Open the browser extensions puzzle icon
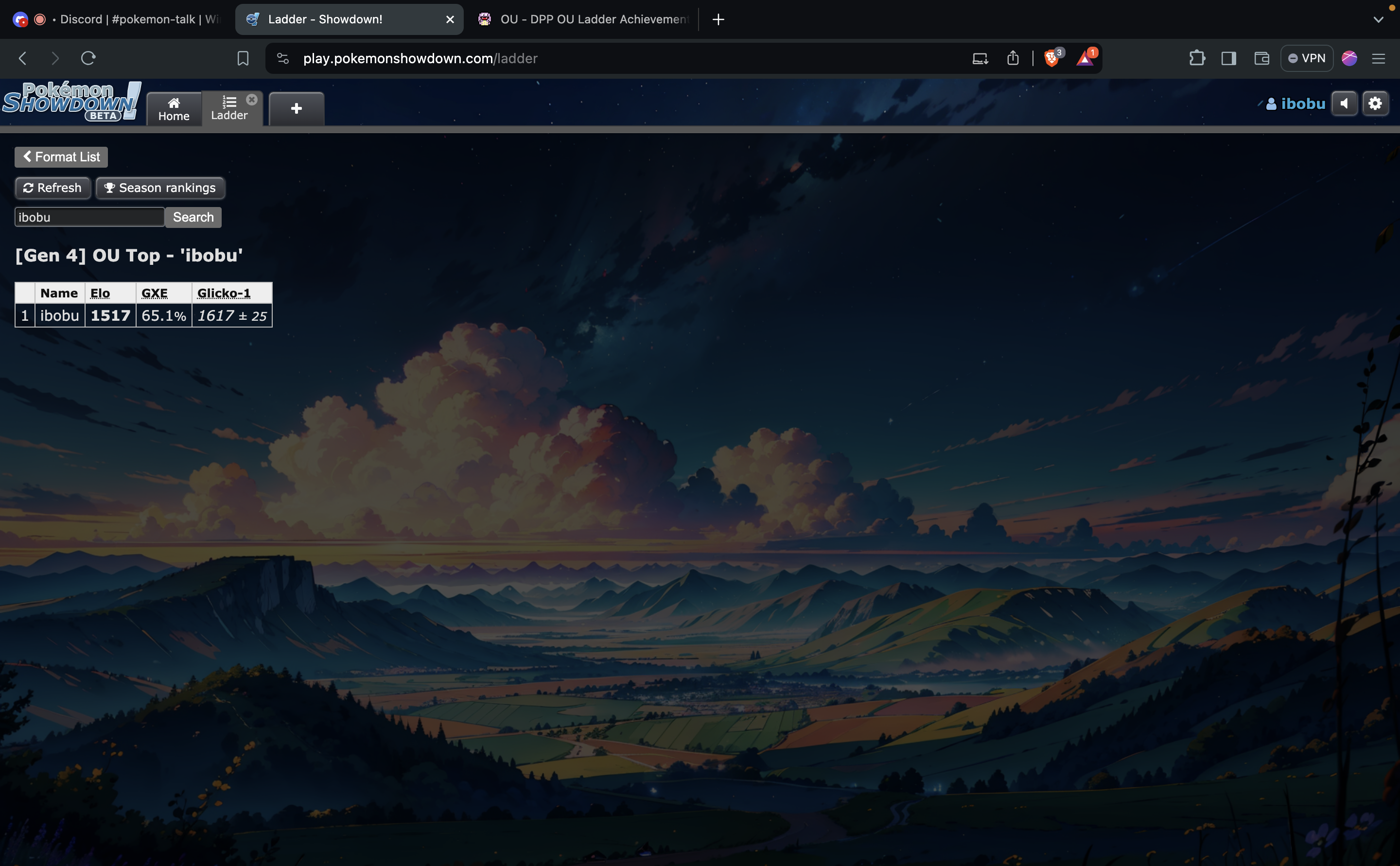The width and height of the screenshot is (1400, 866). coord(1197,58)
